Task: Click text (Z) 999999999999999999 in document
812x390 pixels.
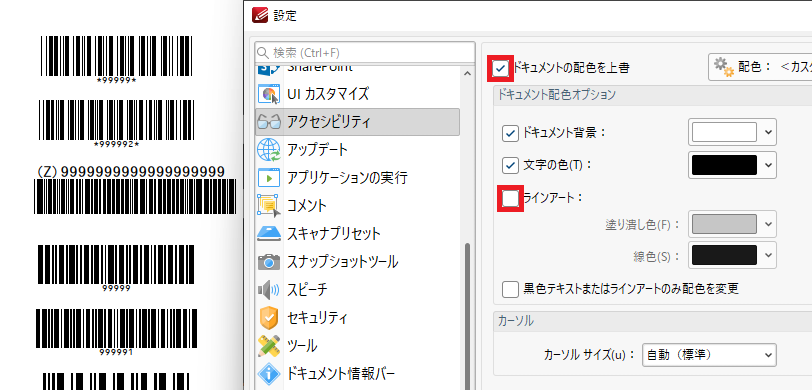Action: point(131,172)
